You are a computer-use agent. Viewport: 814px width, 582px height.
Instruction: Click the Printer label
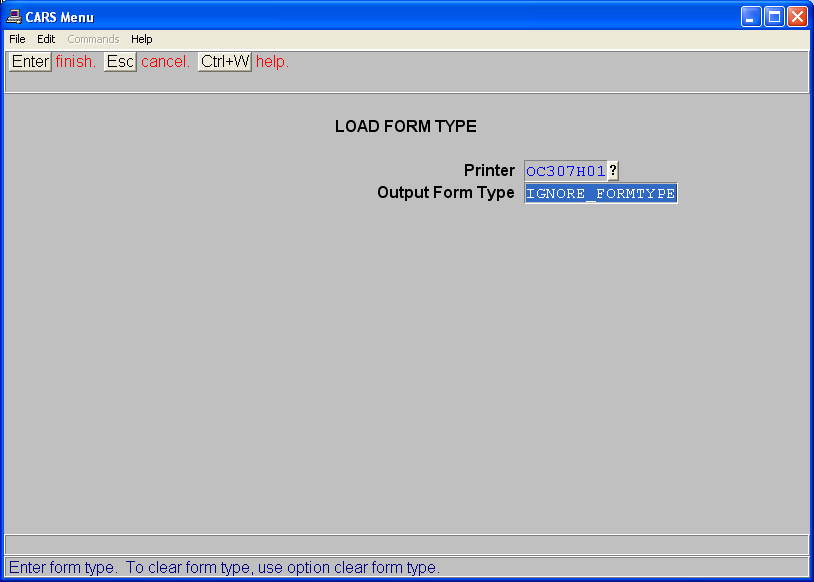click(x=489, y=170)
